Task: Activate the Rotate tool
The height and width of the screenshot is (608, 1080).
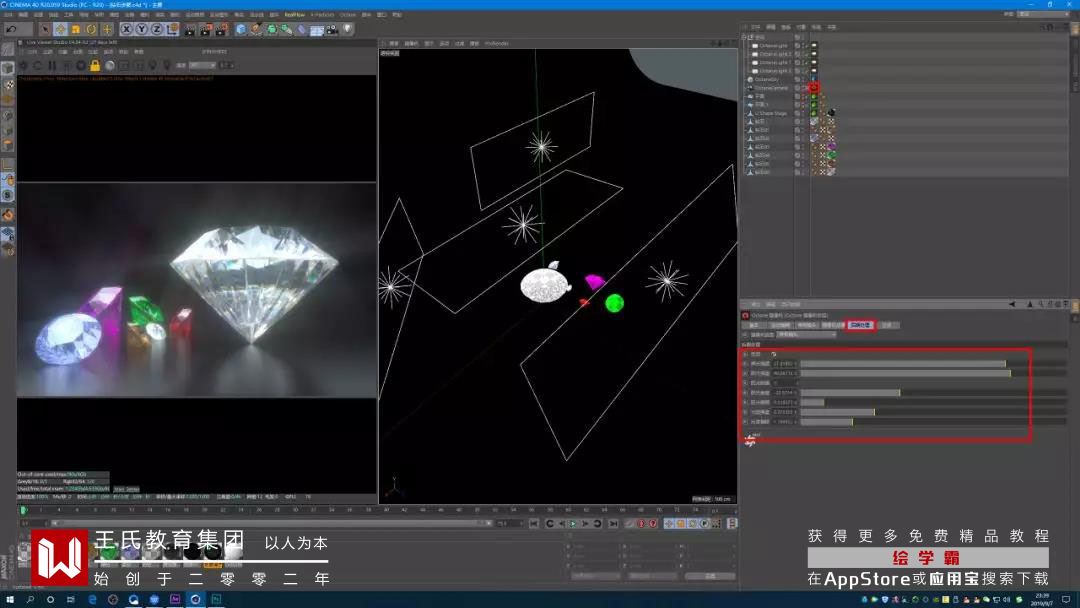Action: [91, 30]
